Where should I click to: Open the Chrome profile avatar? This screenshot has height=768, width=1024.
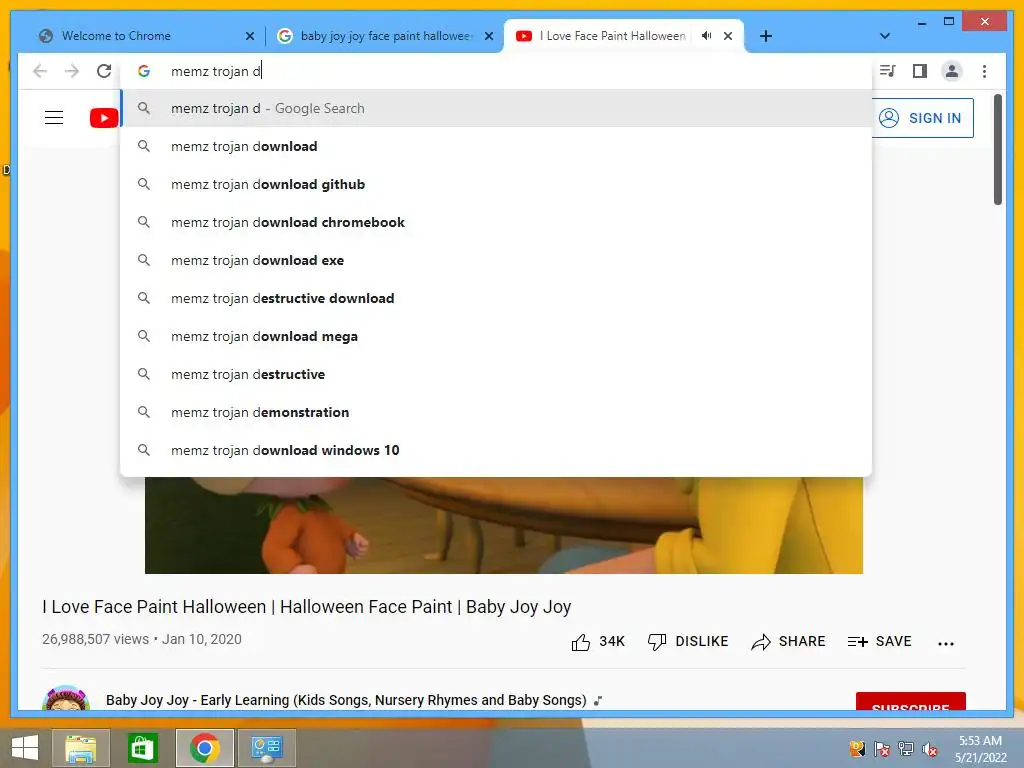pyautogui.click(x=952, y=71)
